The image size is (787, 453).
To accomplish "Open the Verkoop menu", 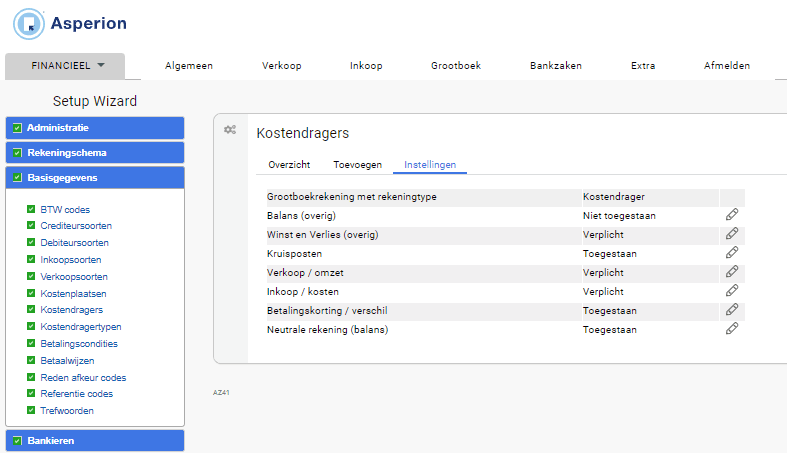I will (282, 66).
